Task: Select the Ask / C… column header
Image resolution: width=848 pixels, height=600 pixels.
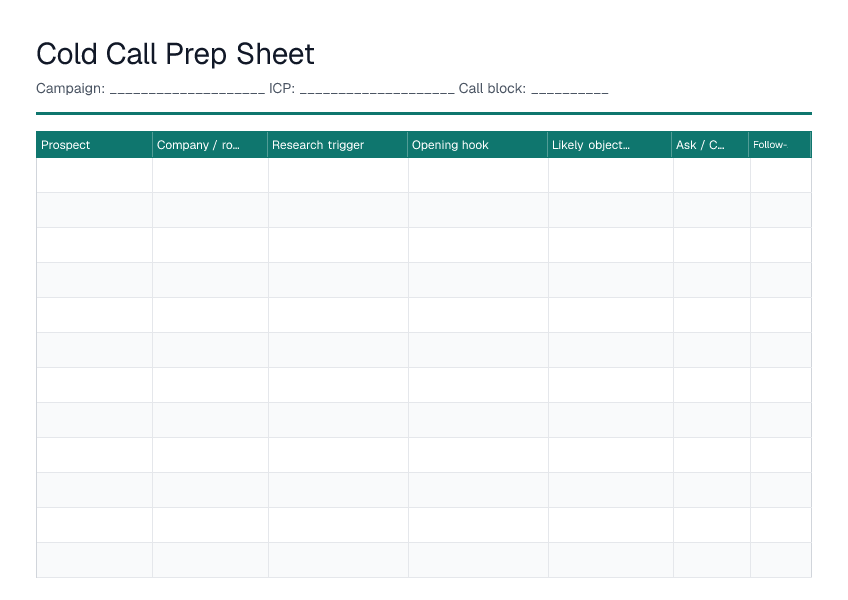Action: [x=710, y=145]
